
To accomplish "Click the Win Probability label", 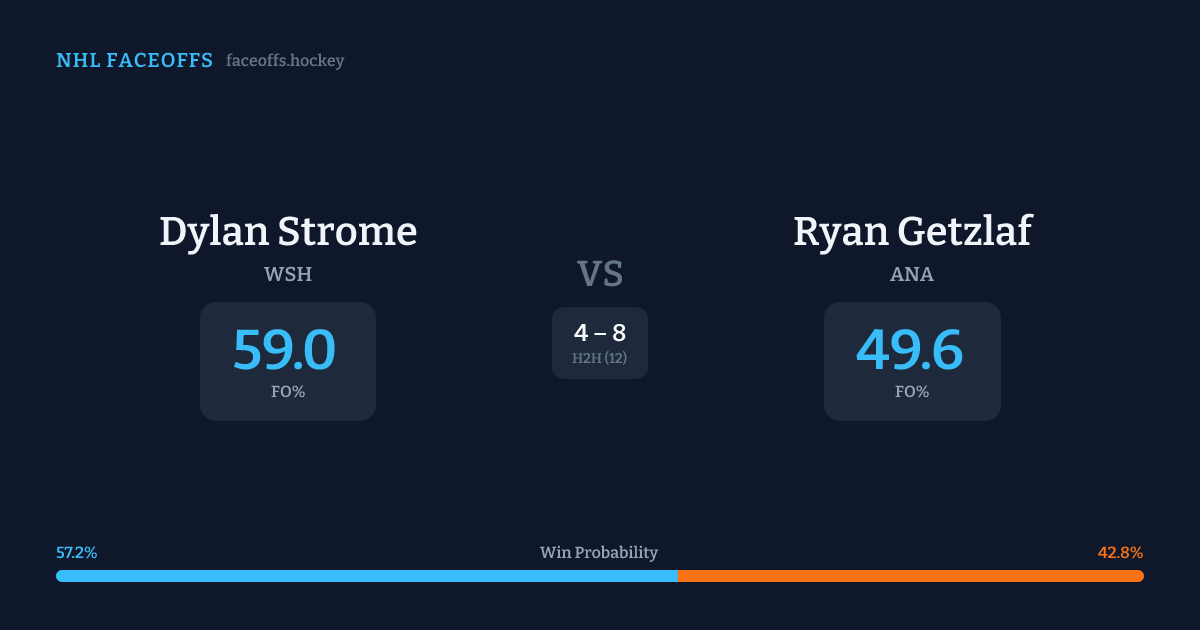I will [x=599, y=553].
